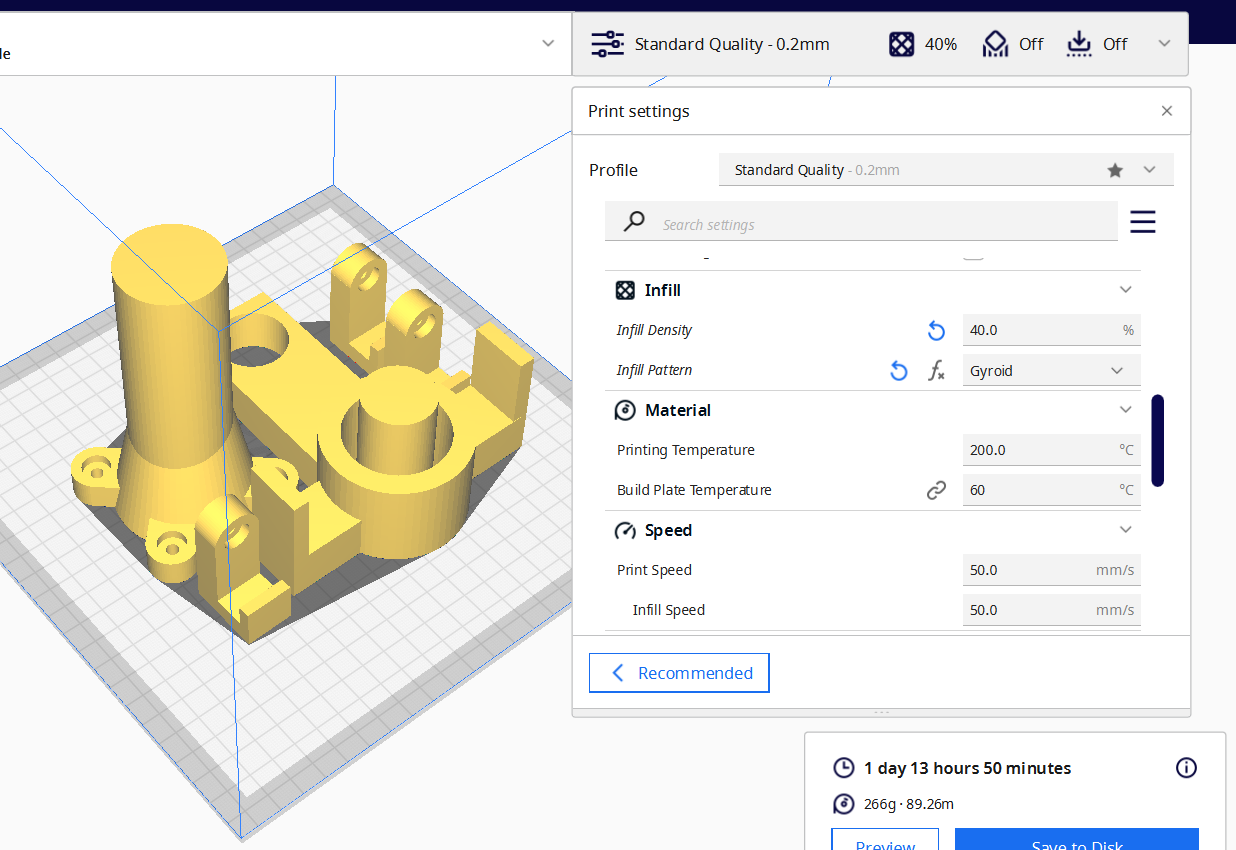The width and height of the screenshot is (1236, 850).
Task: Click the material spool usage icon
Action: 844,804
